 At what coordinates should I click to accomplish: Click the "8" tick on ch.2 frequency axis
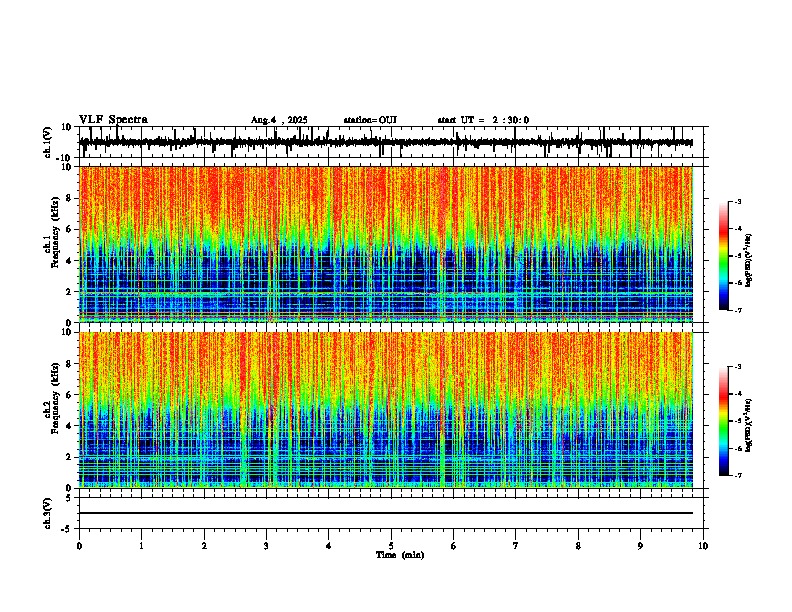click(71, 364)
